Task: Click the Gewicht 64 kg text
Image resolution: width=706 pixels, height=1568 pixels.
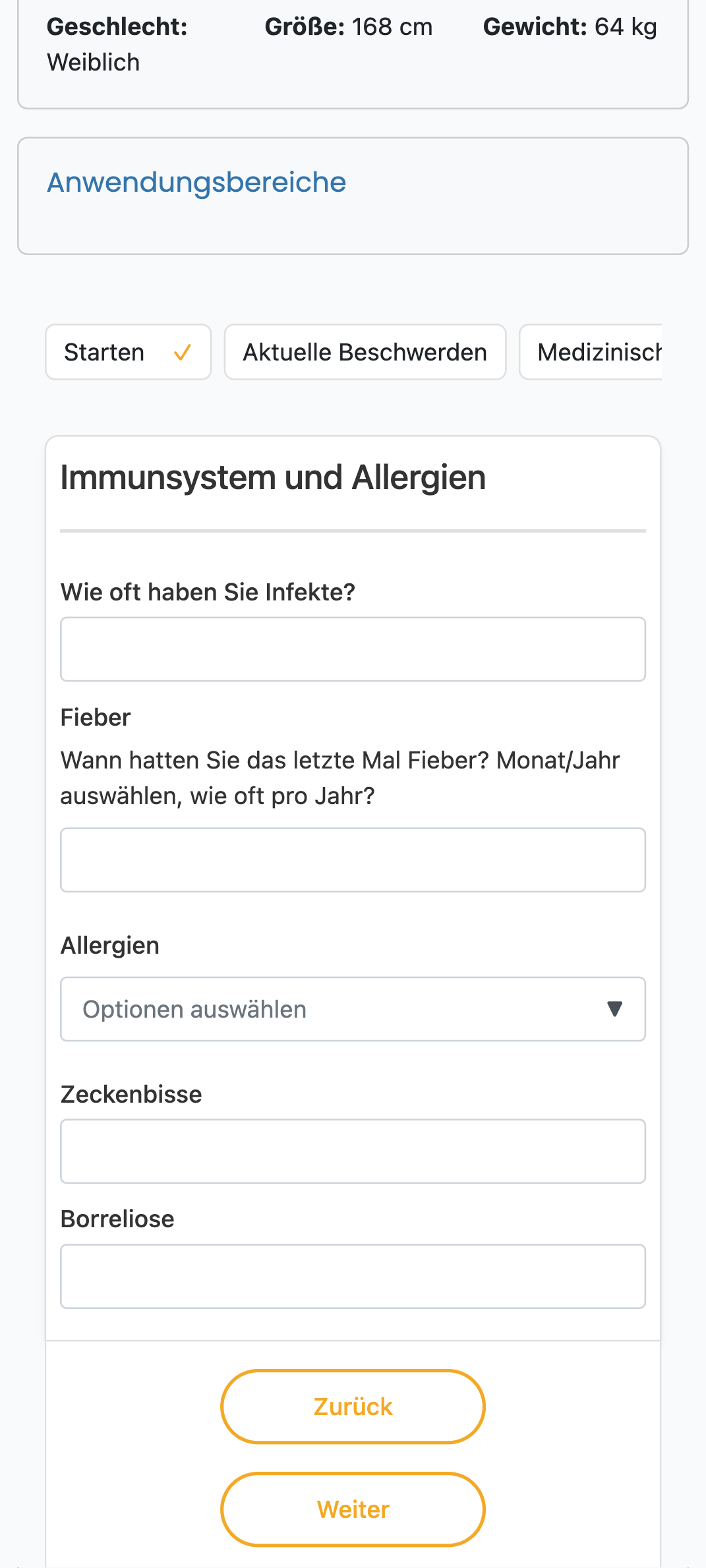Action: pyautogui.click(x=570, y=27)
